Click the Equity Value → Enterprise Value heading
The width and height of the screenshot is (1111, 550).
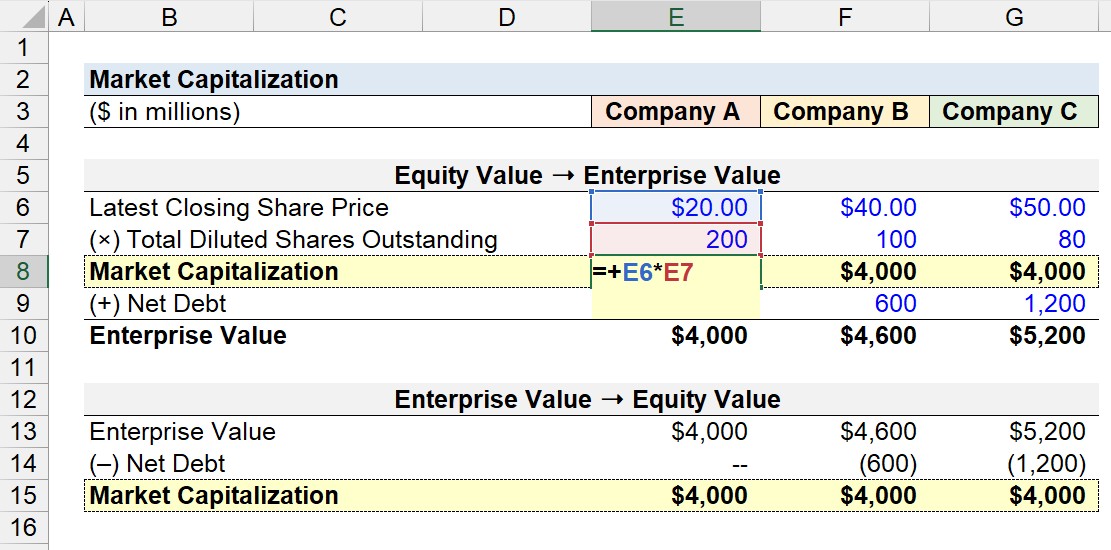click(x=587, y=175)
